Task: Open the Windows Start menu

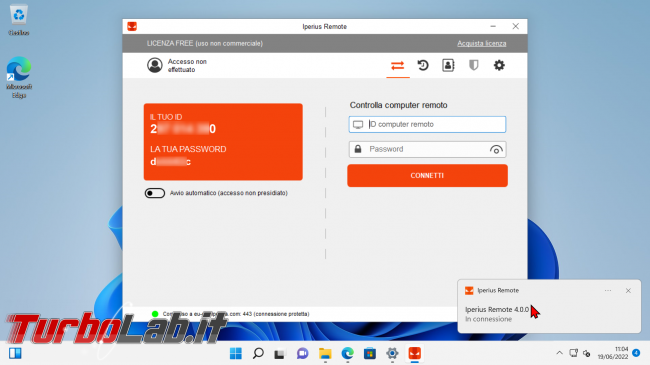Action: pos(236,353)
